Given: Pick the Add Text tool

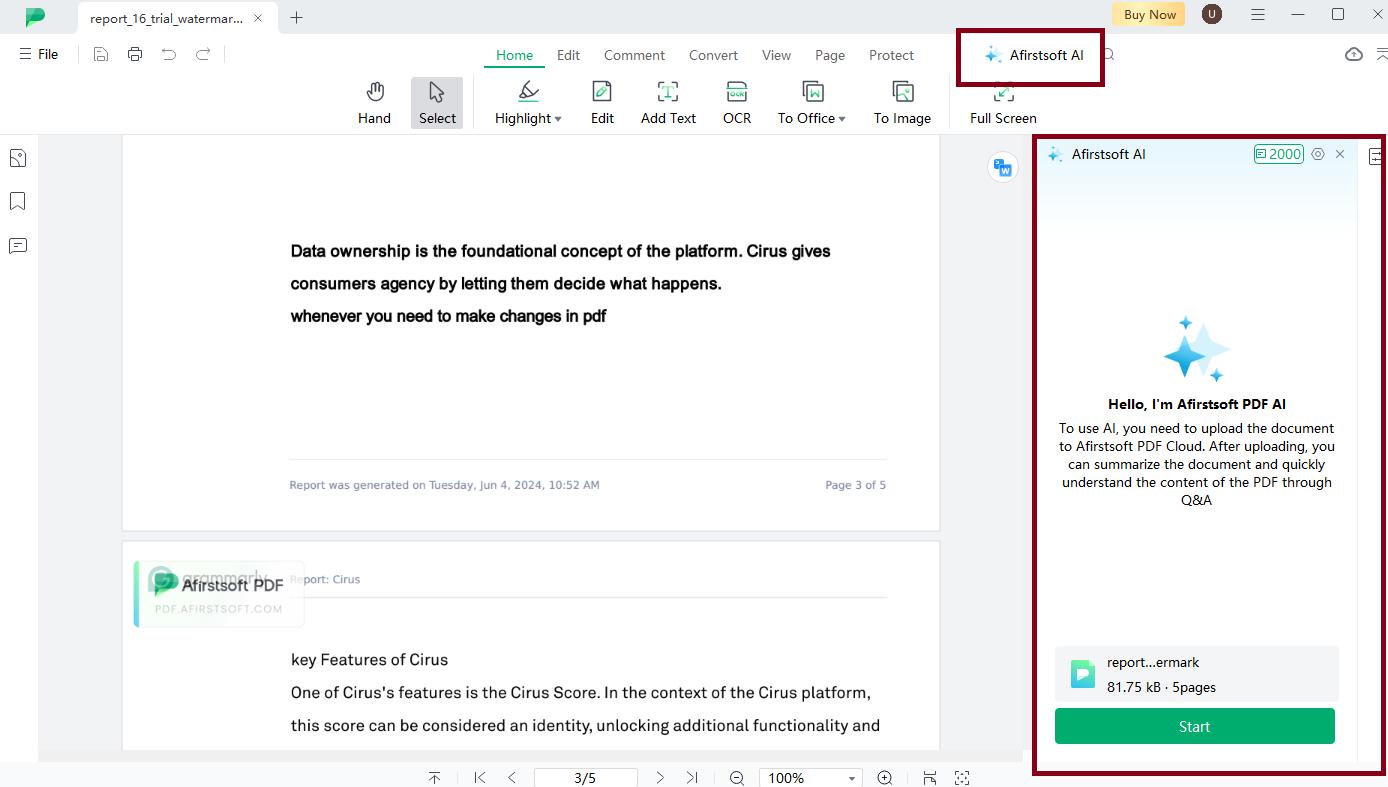Looking at the screenshot, I should [668, 103].
